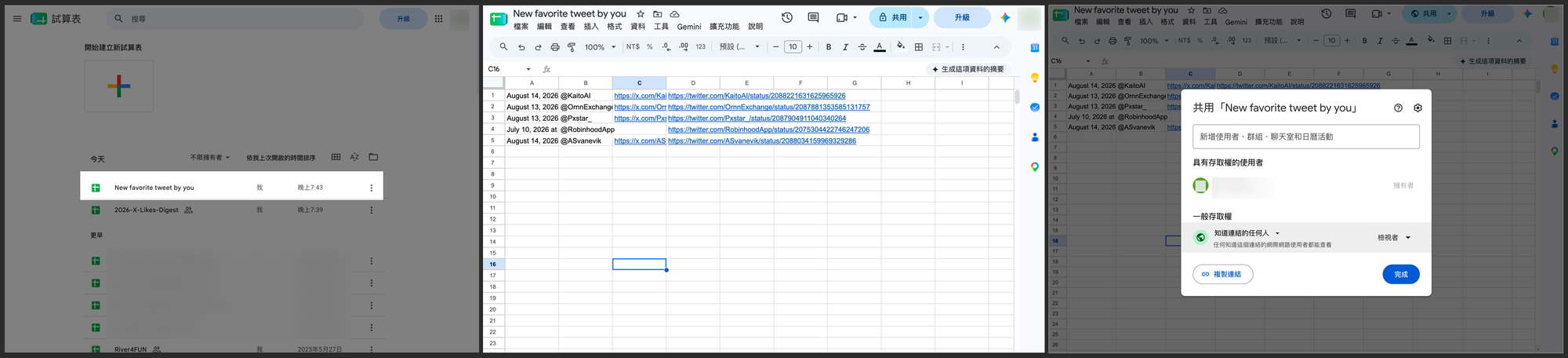Image resolution: width=1568 pixels, height=358 pixels.
Task: Open the 2026-X-Likes-Digest file
Action: click(147, 210)
